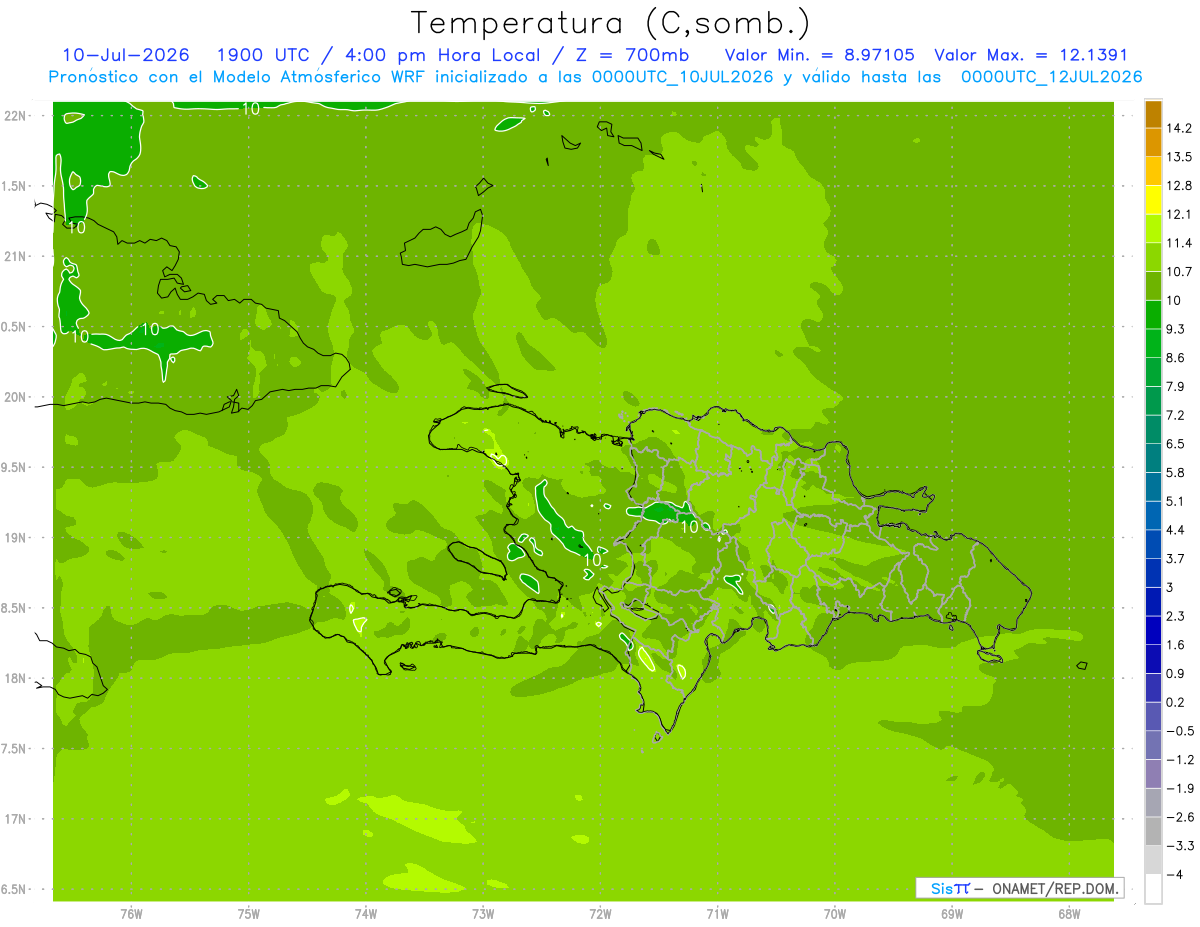This screenshot has height=927, width=1200.
Task: Click the 13.5 colorbar label
Action: [x=1179, y=157]
